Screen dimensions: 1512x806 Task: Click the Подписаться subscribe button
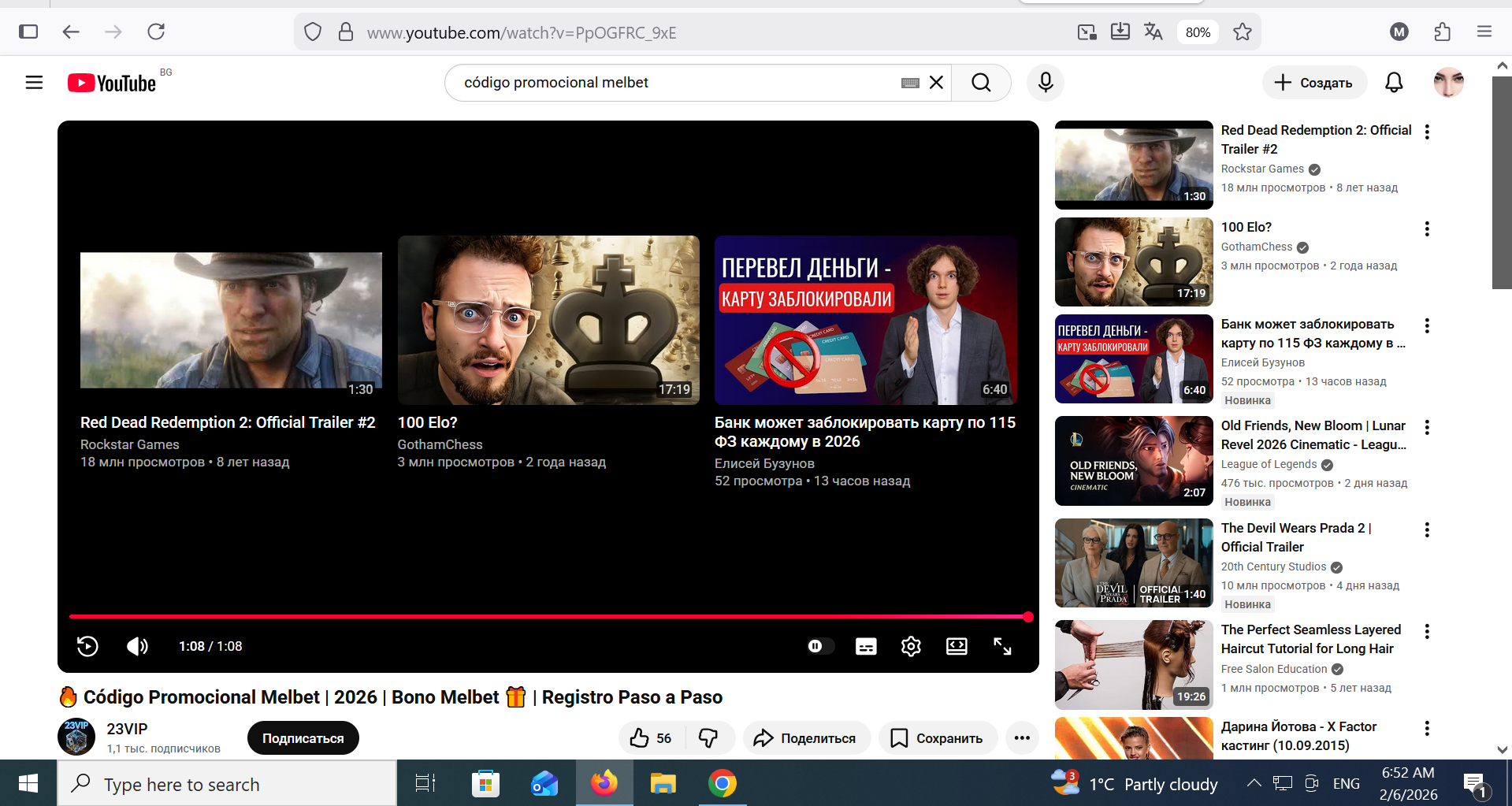pos(303,738)
